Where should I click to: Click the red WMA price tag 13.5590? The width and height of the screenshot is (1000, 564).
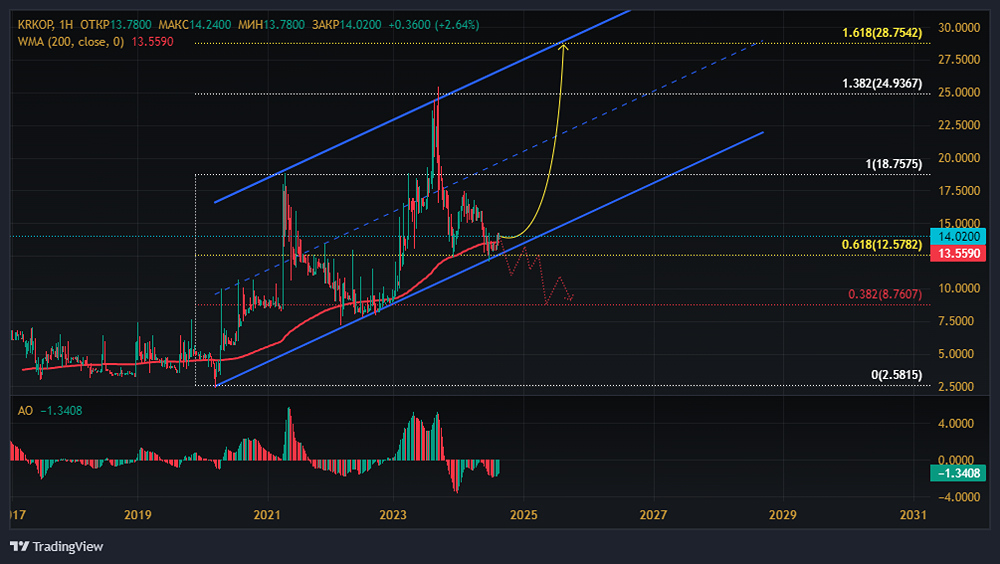tap(959, 253)
